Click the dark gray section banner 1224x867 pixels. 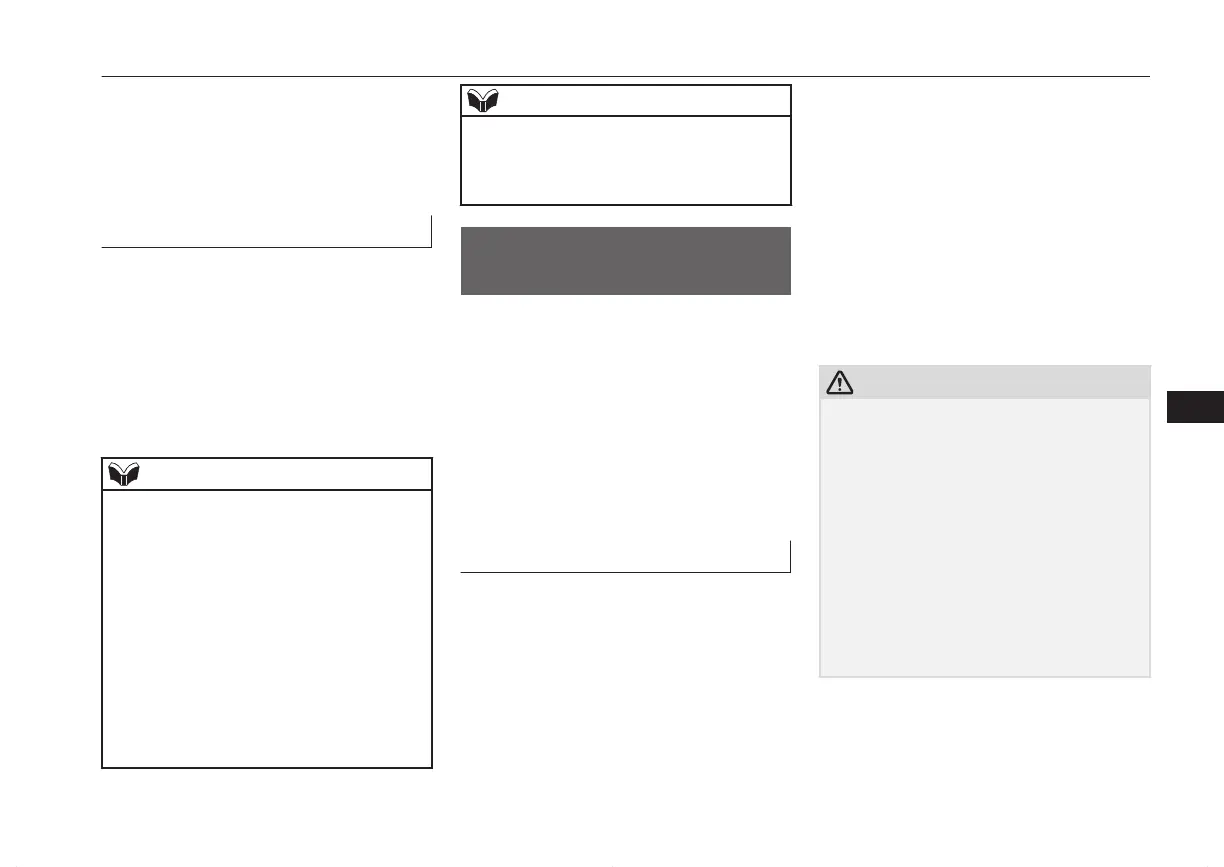[626, 261]
